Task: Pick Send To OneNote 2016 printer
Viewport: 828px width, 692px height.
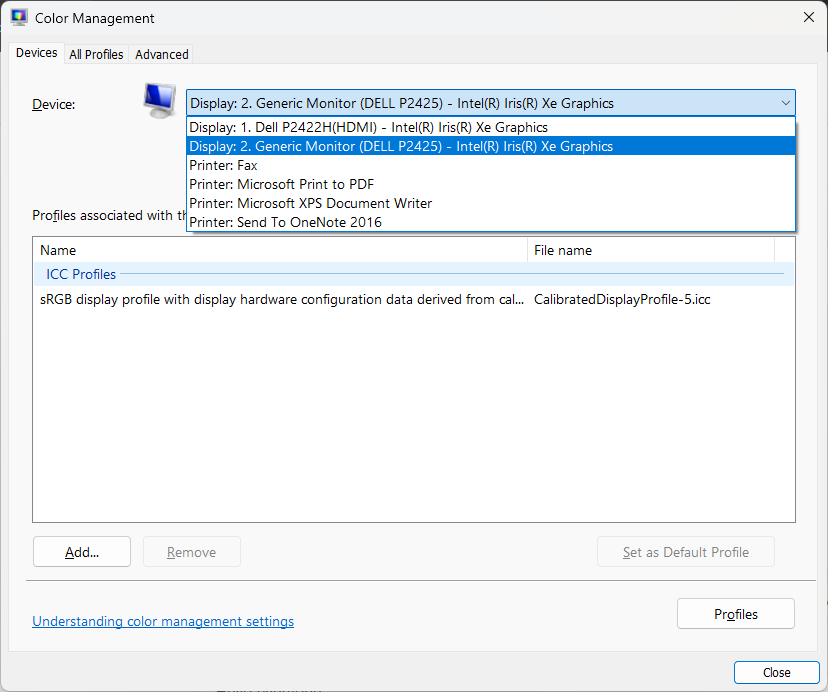Action: click(x=285, y=222)
